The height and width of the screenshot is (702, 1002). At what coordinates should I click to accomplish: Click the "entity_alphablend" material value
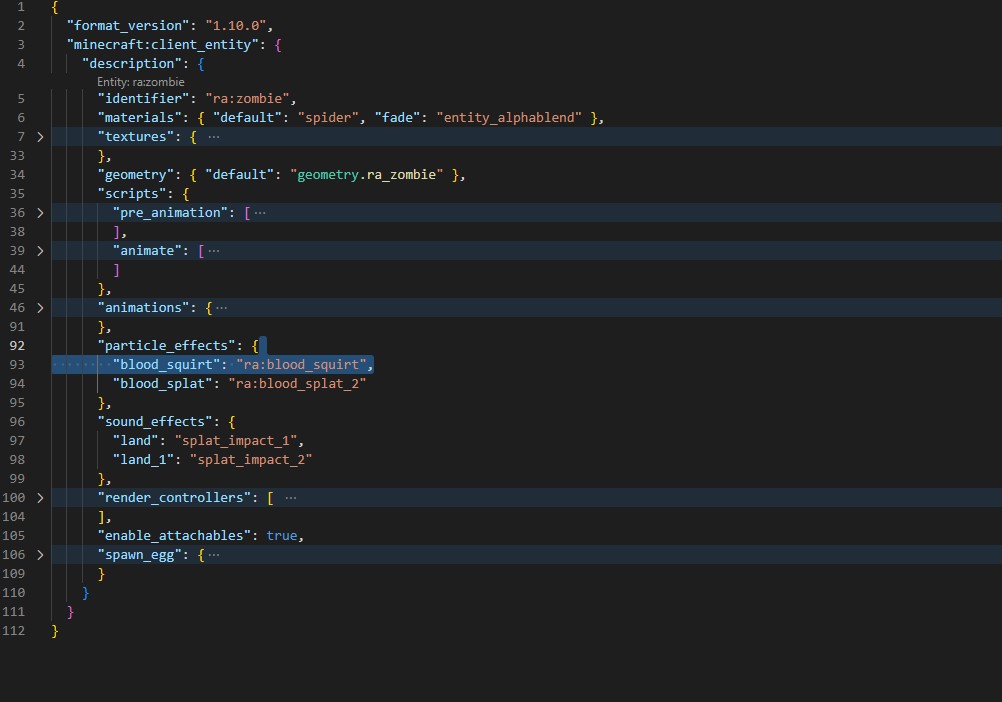click(x=510, y=118)
